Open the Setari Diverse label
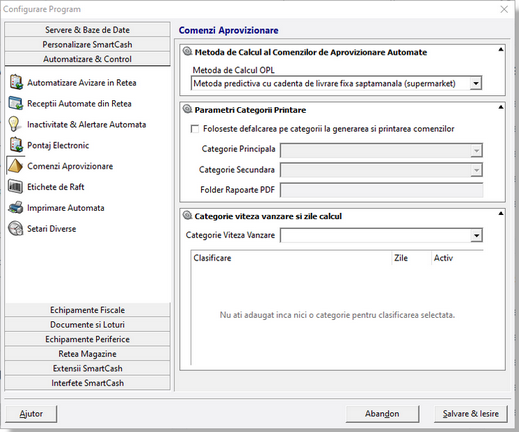 (52, 229)
